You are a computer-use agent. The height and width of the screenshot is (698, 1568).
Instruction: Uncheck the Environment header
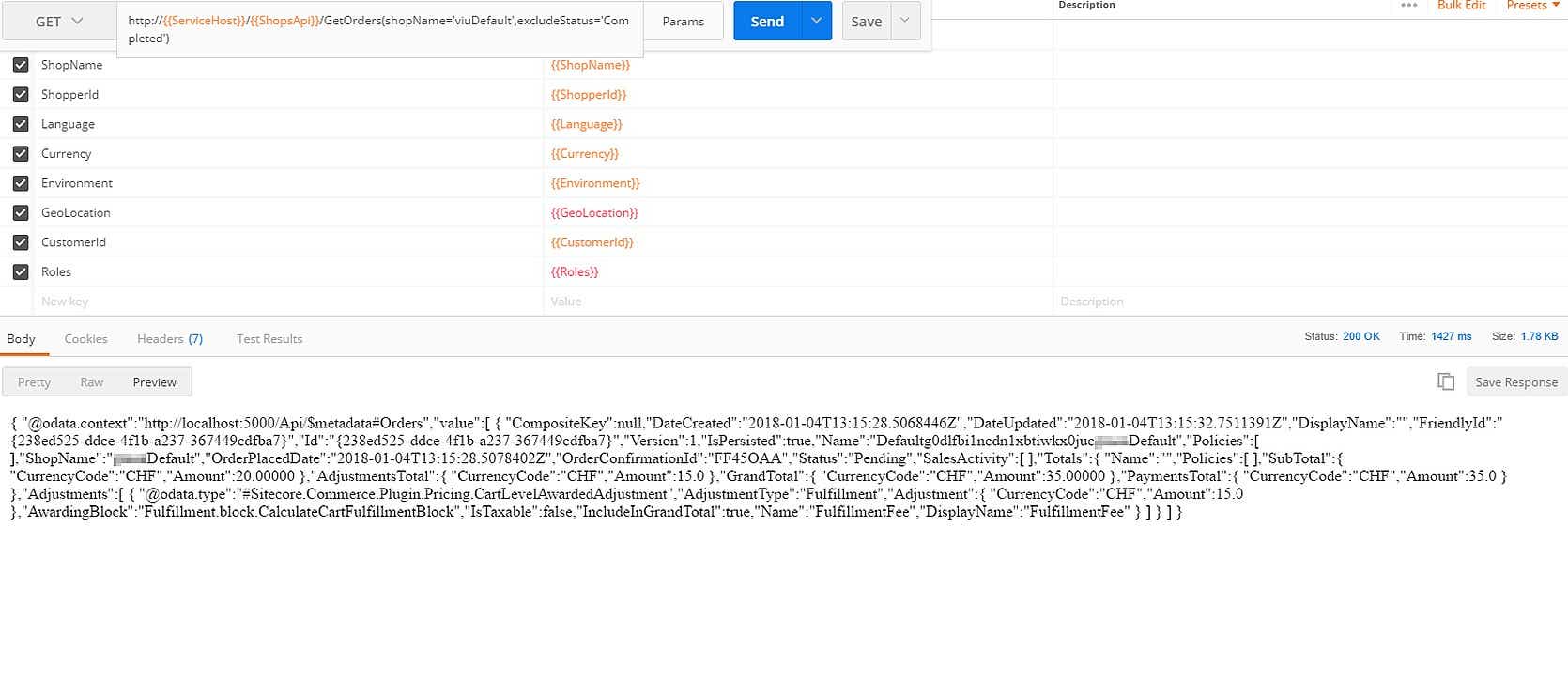point(21,183)
